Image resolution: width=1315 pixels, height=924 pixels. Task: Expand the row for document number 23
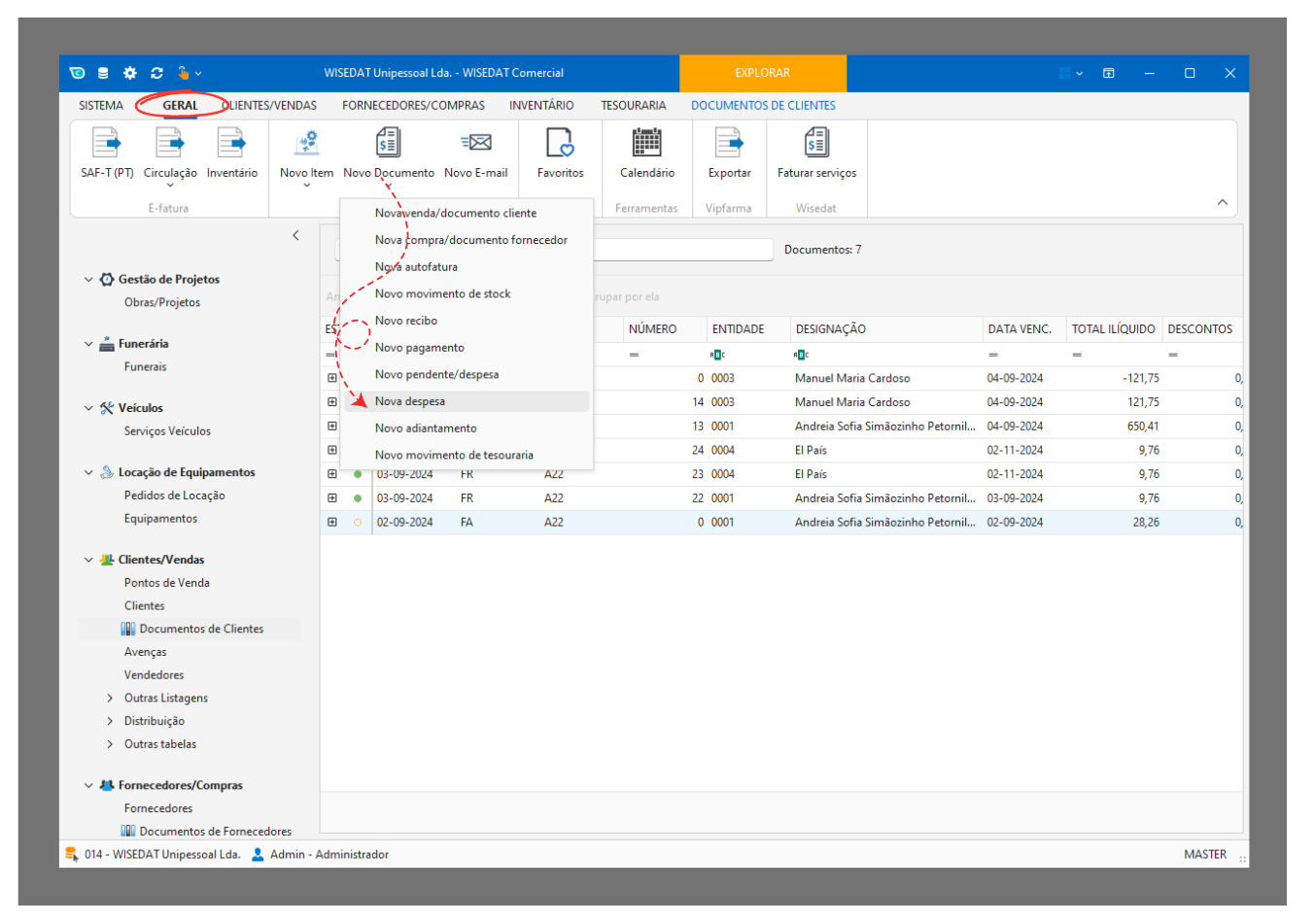coord(332,474)
